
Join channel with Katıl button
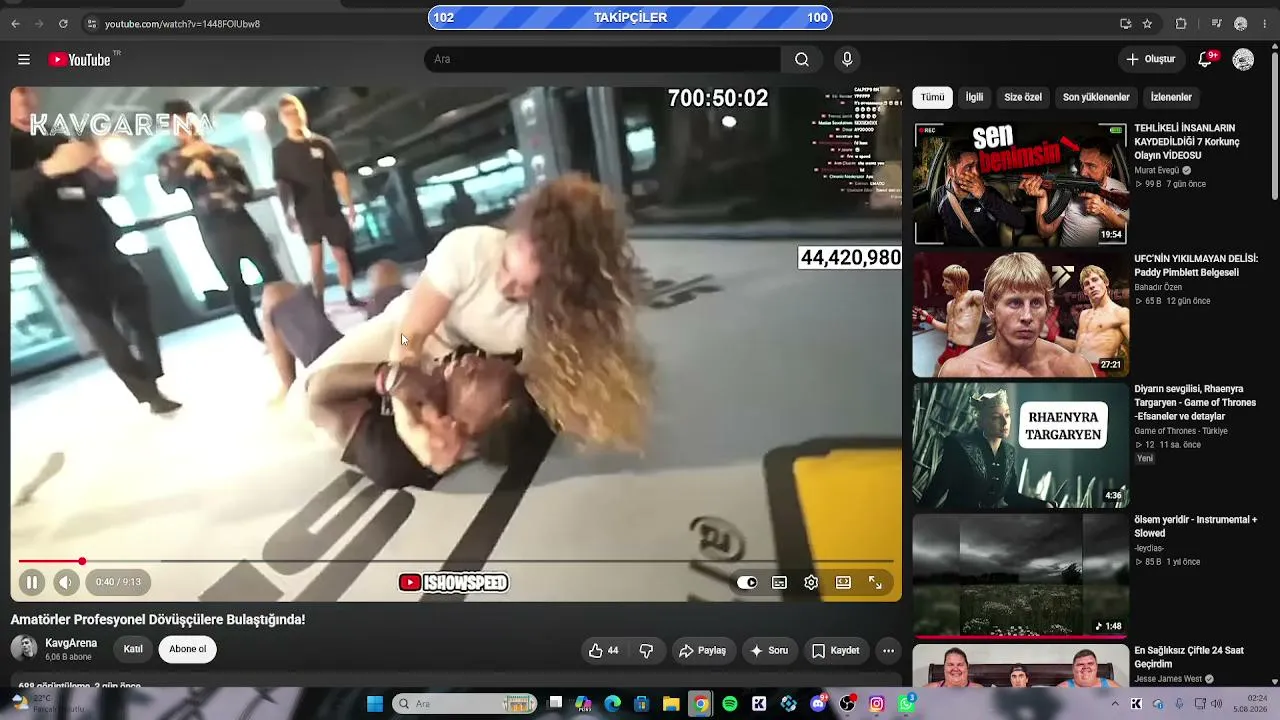pos(133,649)
